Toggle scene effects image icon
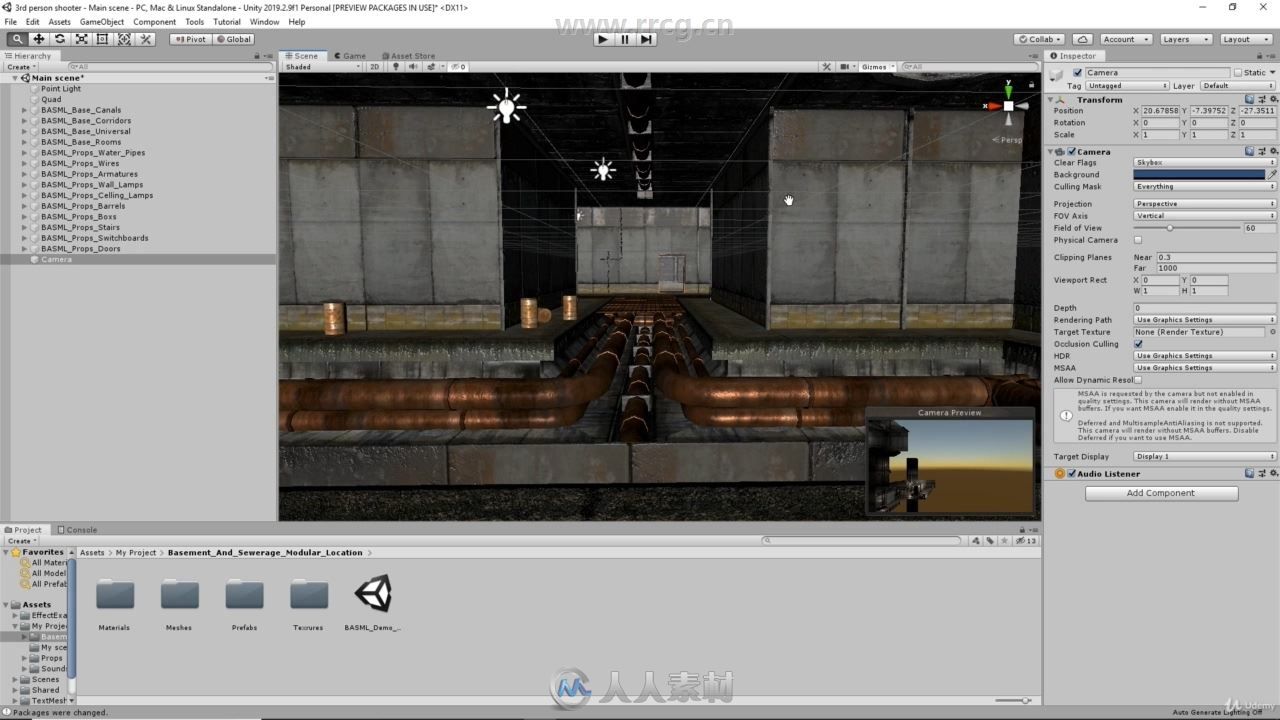The height and width of the screenshot is (720, 1280). pos(431,67)
